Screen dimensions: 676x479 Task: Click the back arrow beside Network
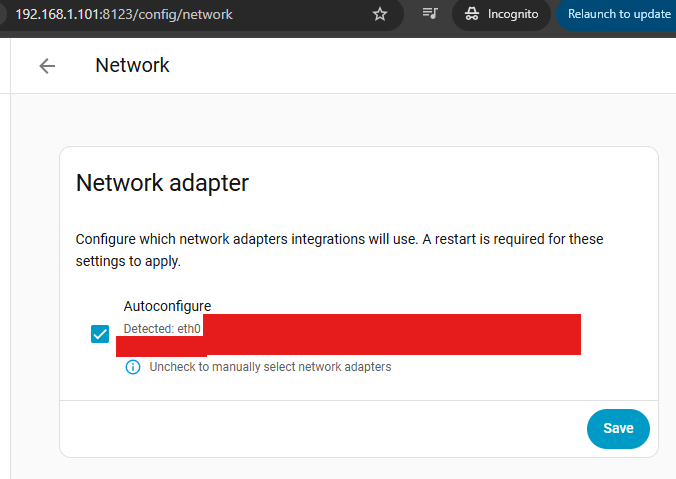pyautogui.click(x=47, y=66)
